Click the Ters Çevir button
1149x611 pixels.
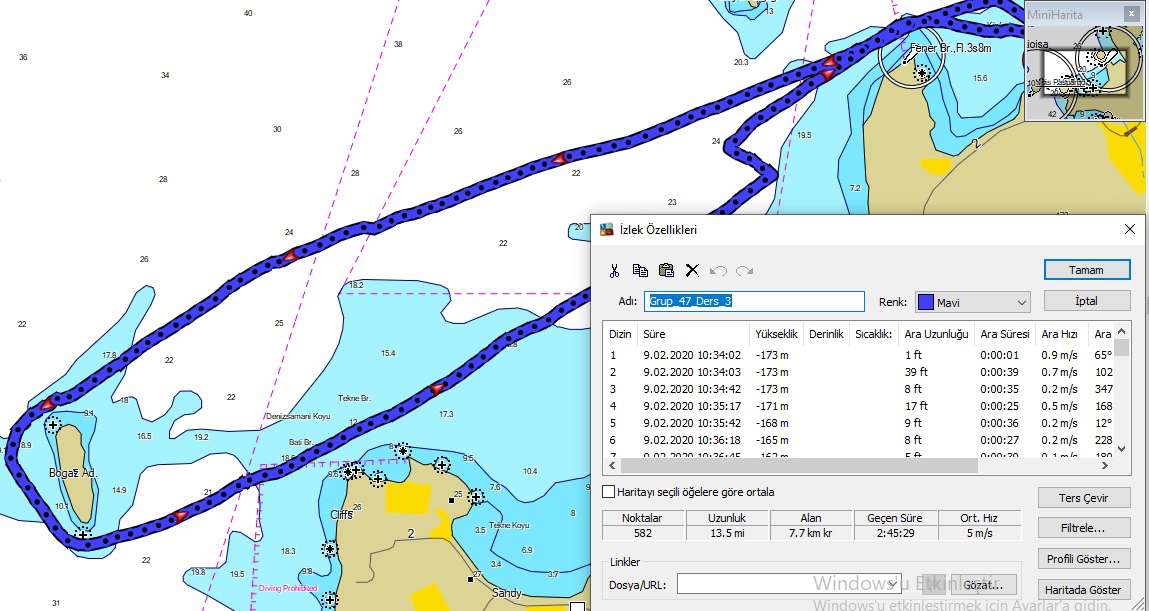(1083, 498)
